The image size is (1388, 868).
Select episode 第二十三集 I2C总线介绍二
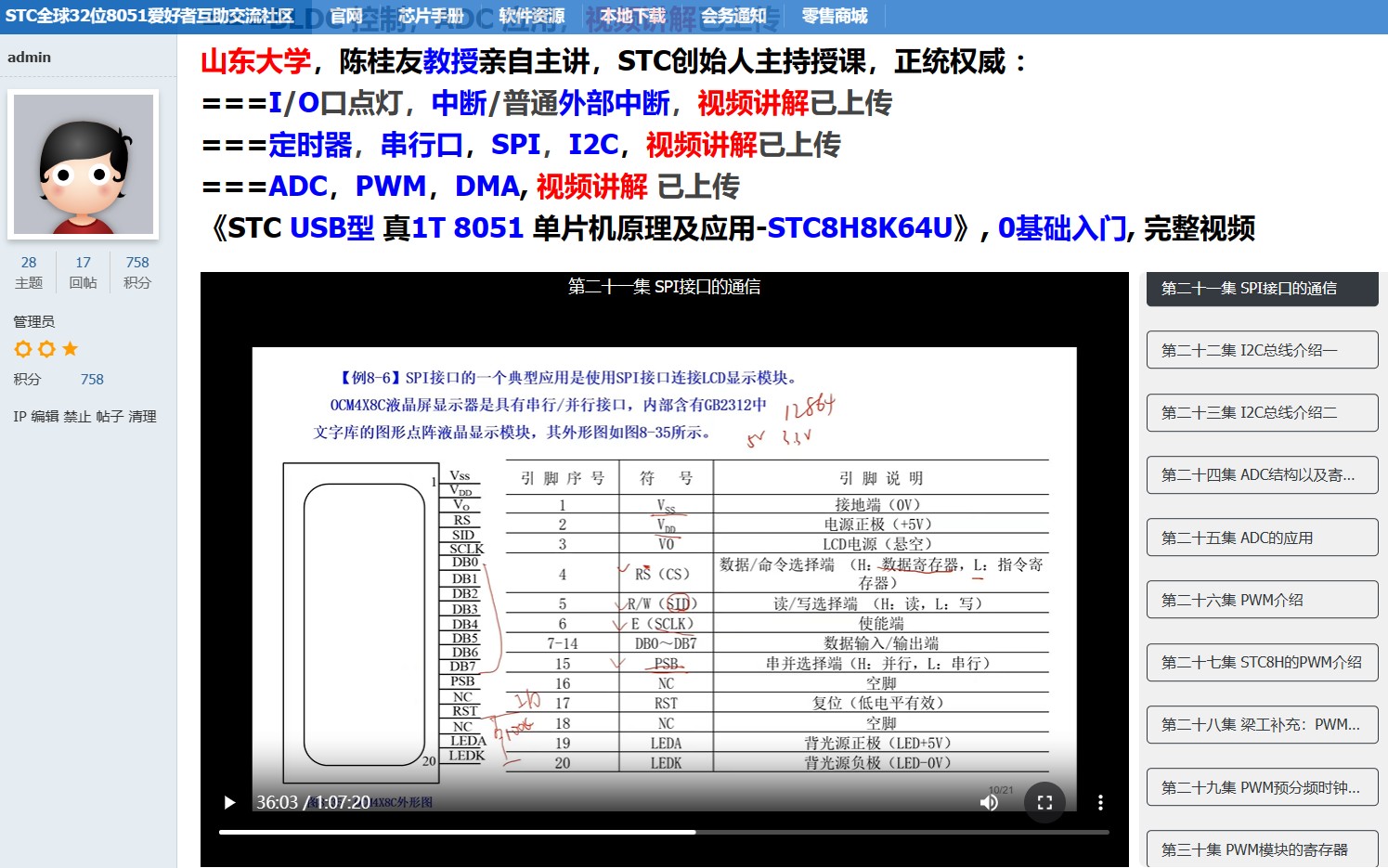pos(1262,412)
